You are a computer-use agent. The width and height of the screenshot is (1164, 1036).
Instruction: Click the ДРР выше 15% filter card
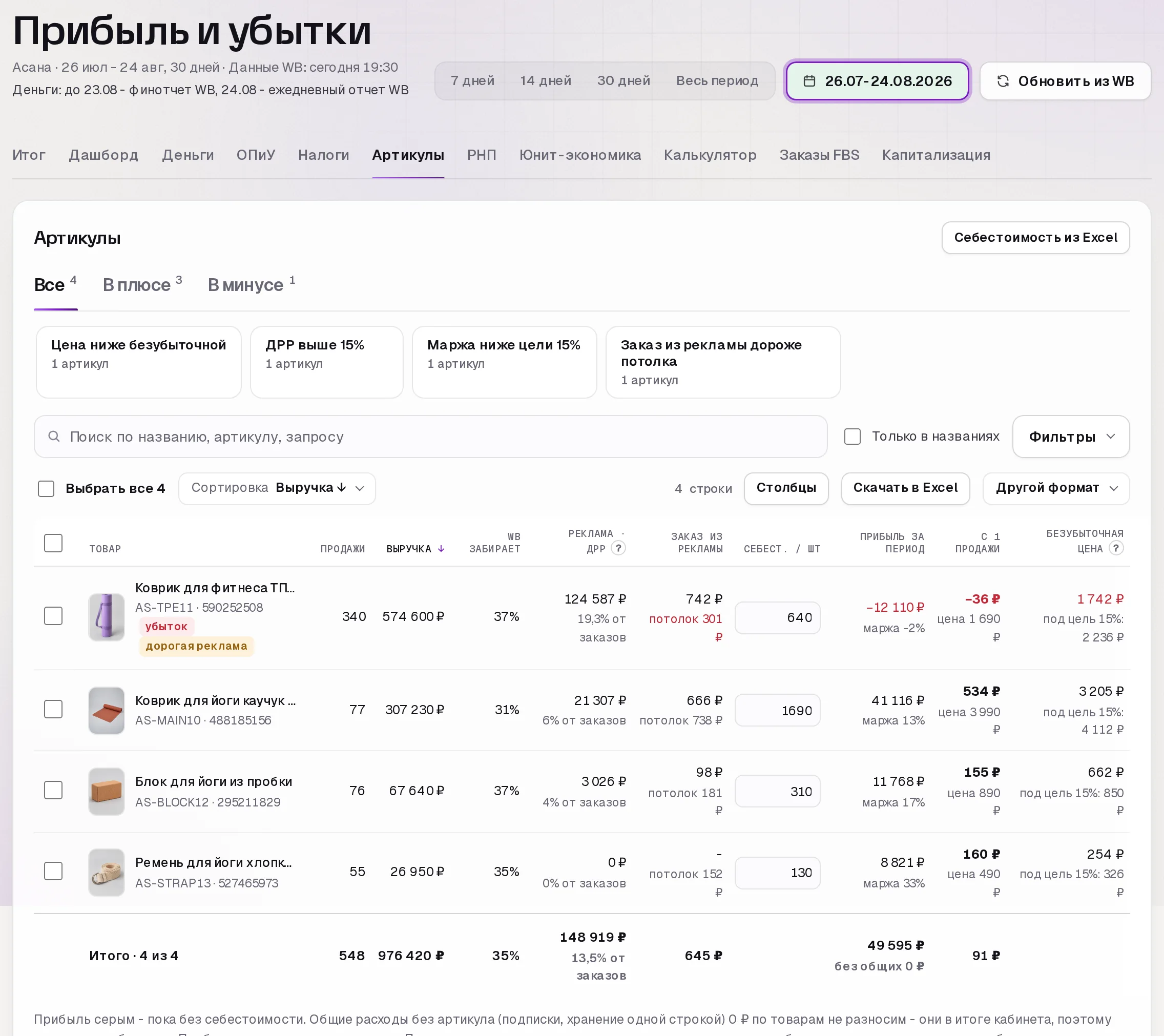[x=326, y=362]
